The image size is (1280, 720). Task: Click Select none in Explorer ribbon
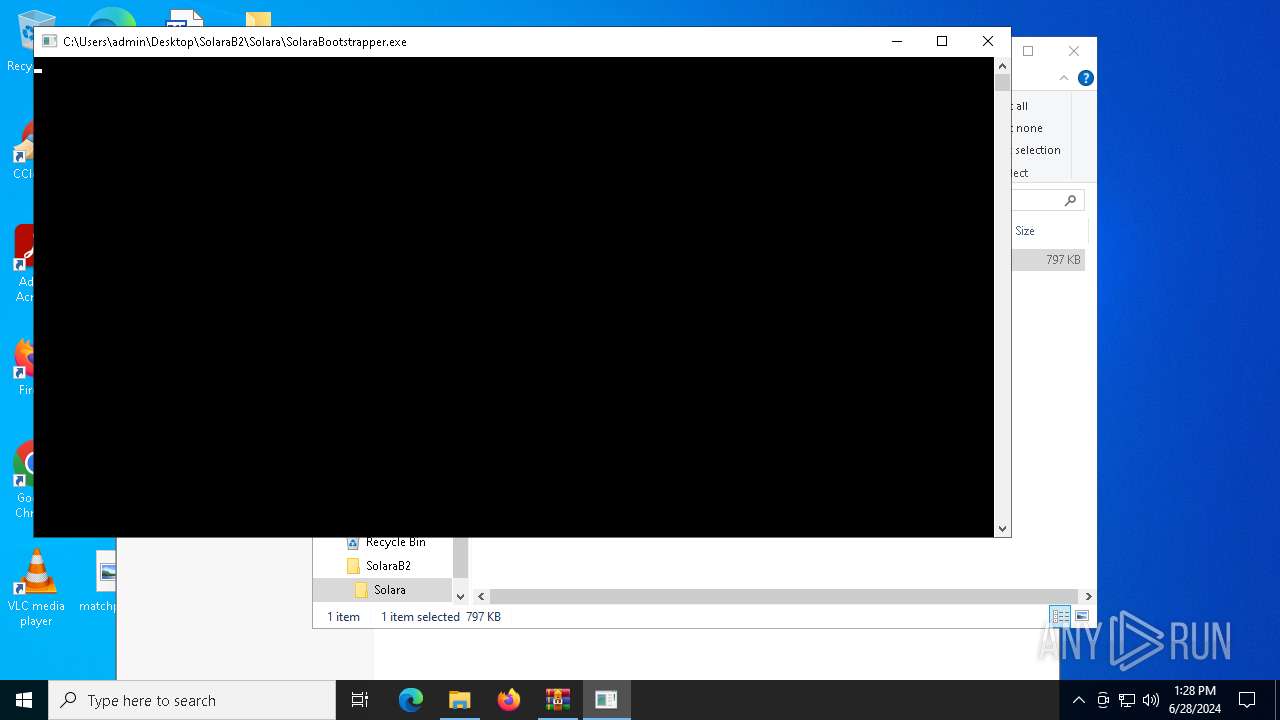pos(1028,128)
